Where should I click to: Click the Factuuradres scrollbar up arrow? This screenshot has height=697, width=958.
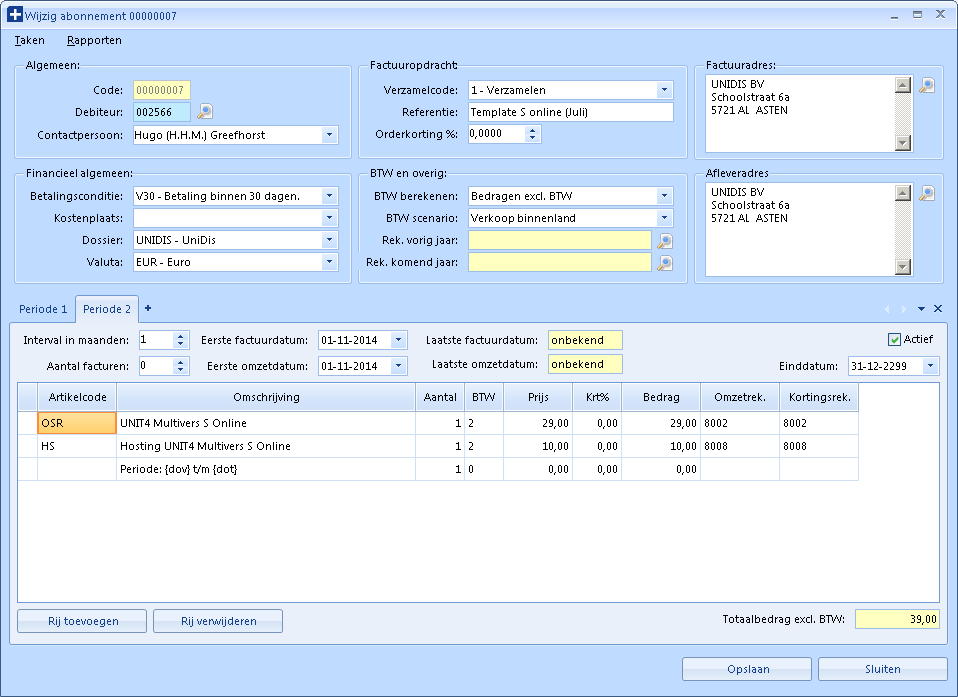(903, 84)
